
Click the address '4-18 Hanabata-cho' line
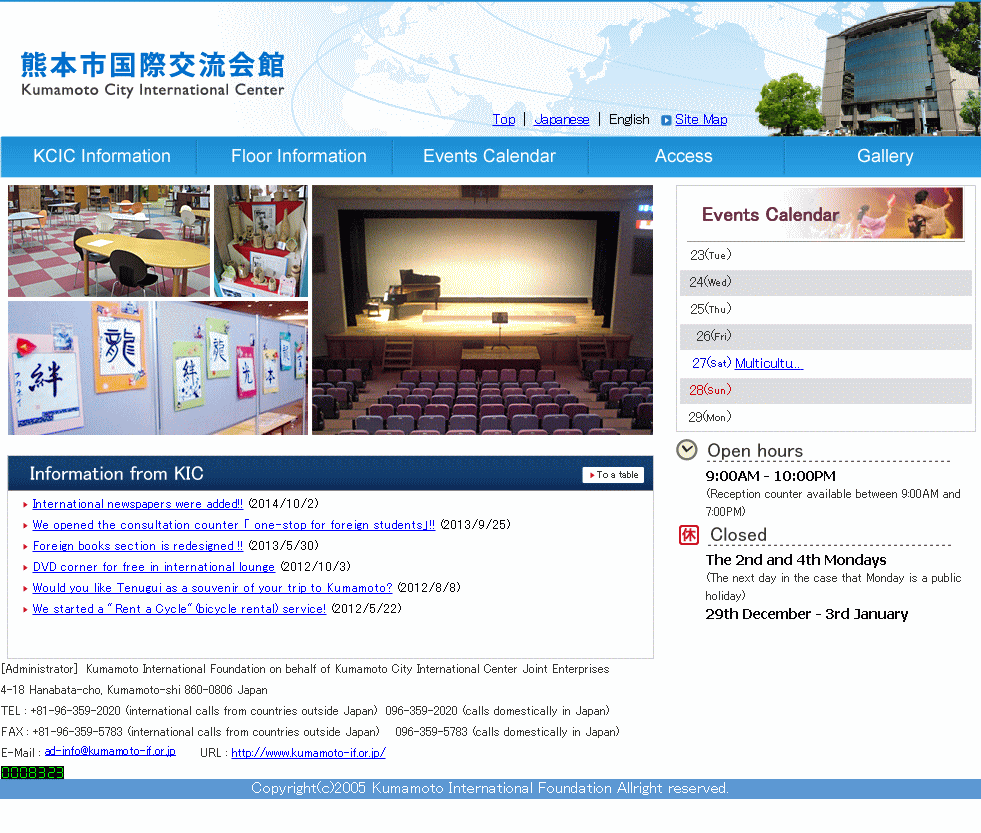coord(134,690)
